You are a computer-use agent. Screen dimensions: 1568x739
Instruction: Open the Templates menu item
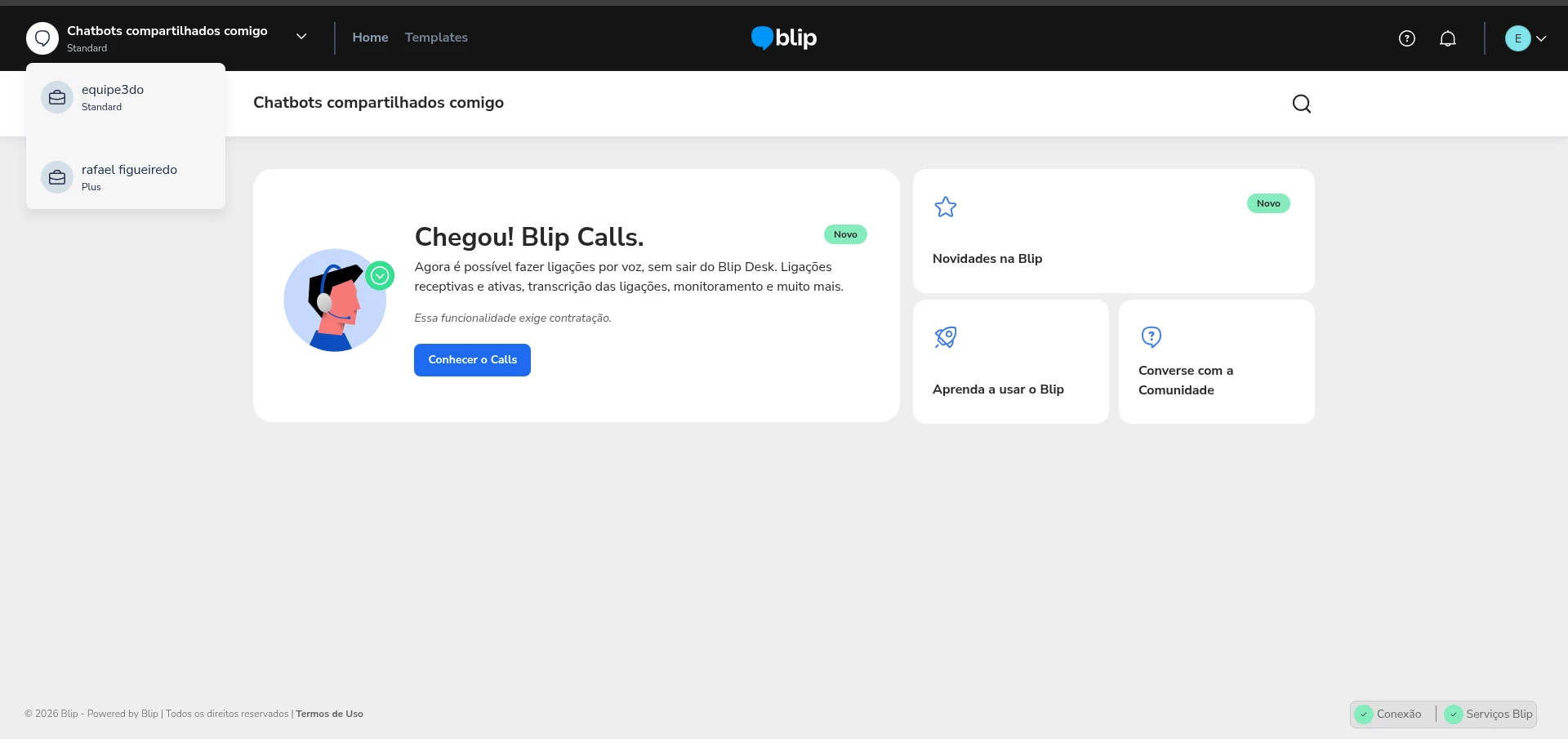[436, 38]
